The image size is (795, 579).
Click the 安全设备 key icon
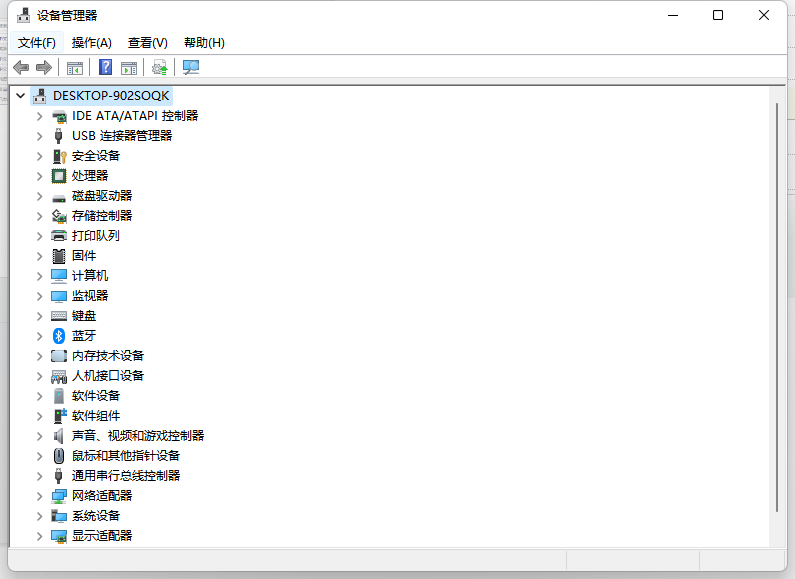(x=59, y=156)
